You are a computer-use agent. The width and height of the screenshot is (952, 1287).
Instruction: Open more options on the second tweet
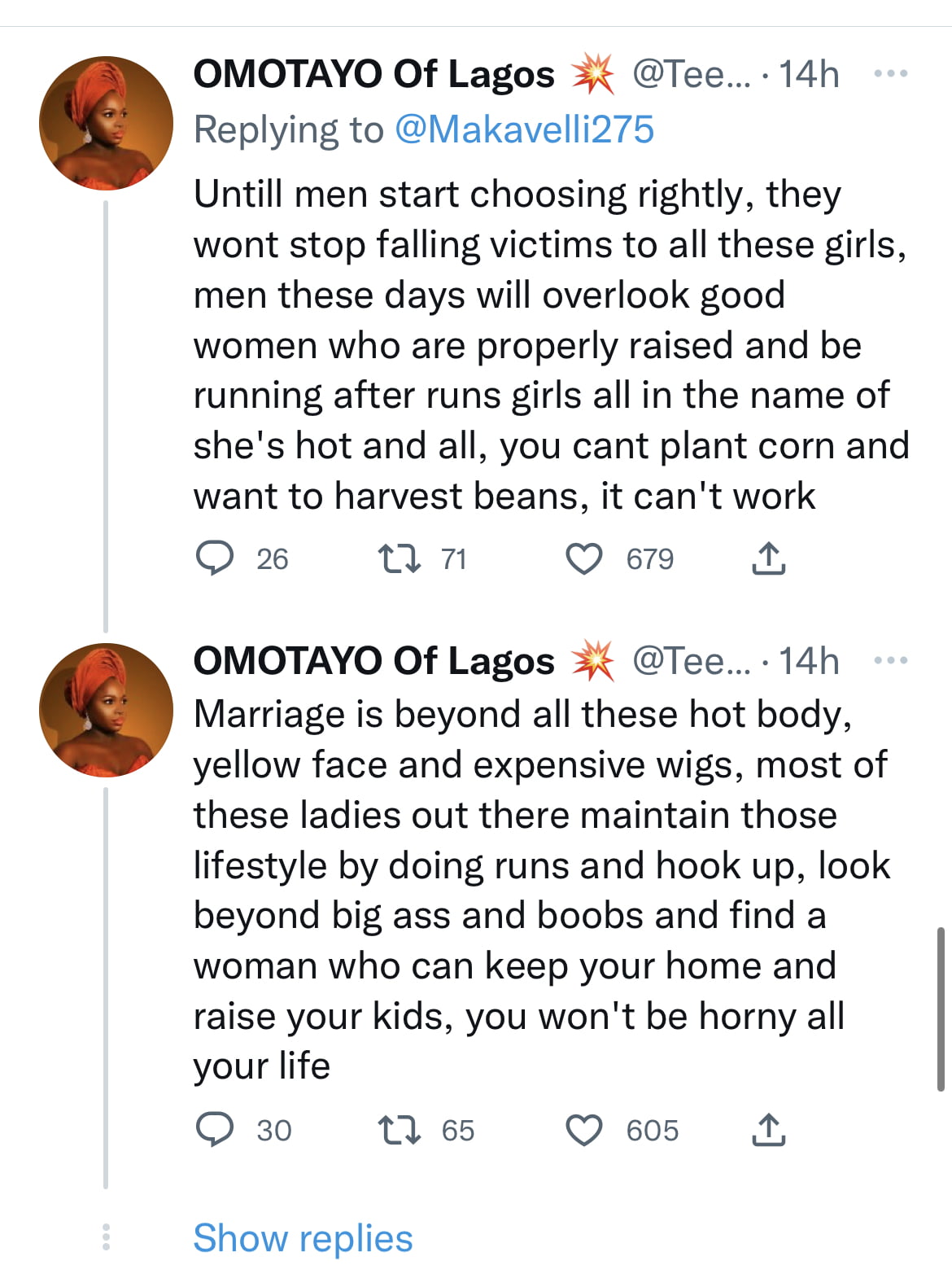[x=891, y=660]
